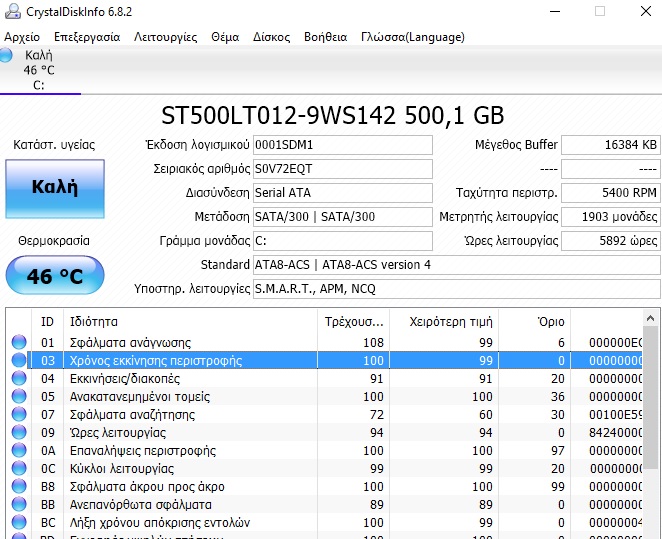
Task: Click the blue health orb for drive C:
Action: [5, 55]
